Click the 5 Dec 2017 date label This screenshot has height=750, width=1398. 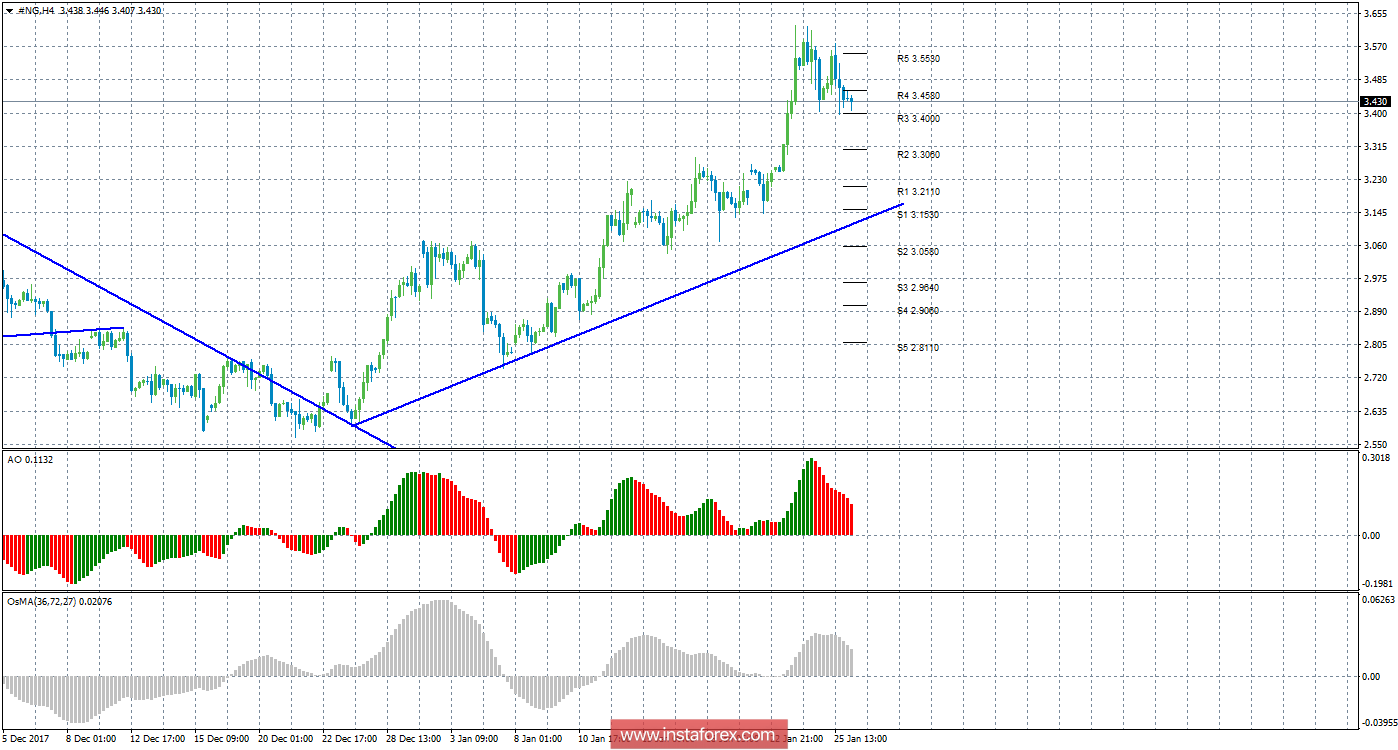(25, 739)
